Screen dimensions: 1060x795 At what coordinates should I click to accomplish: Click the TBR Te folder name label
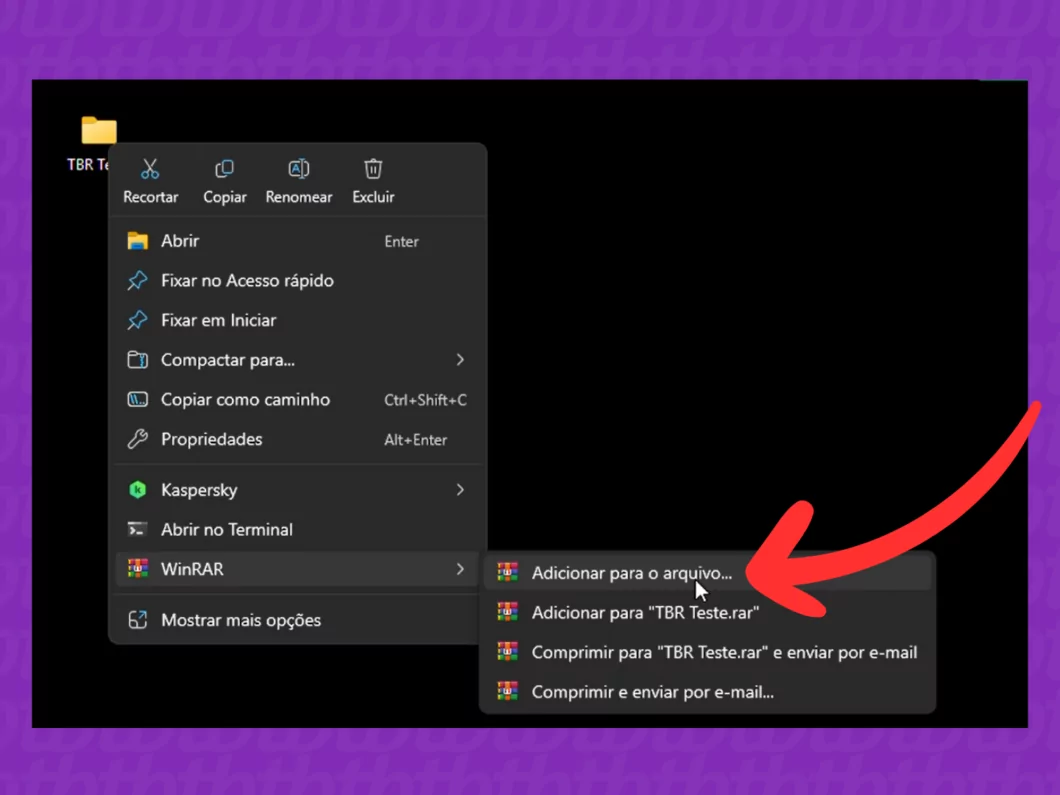[x=88, y=164]
